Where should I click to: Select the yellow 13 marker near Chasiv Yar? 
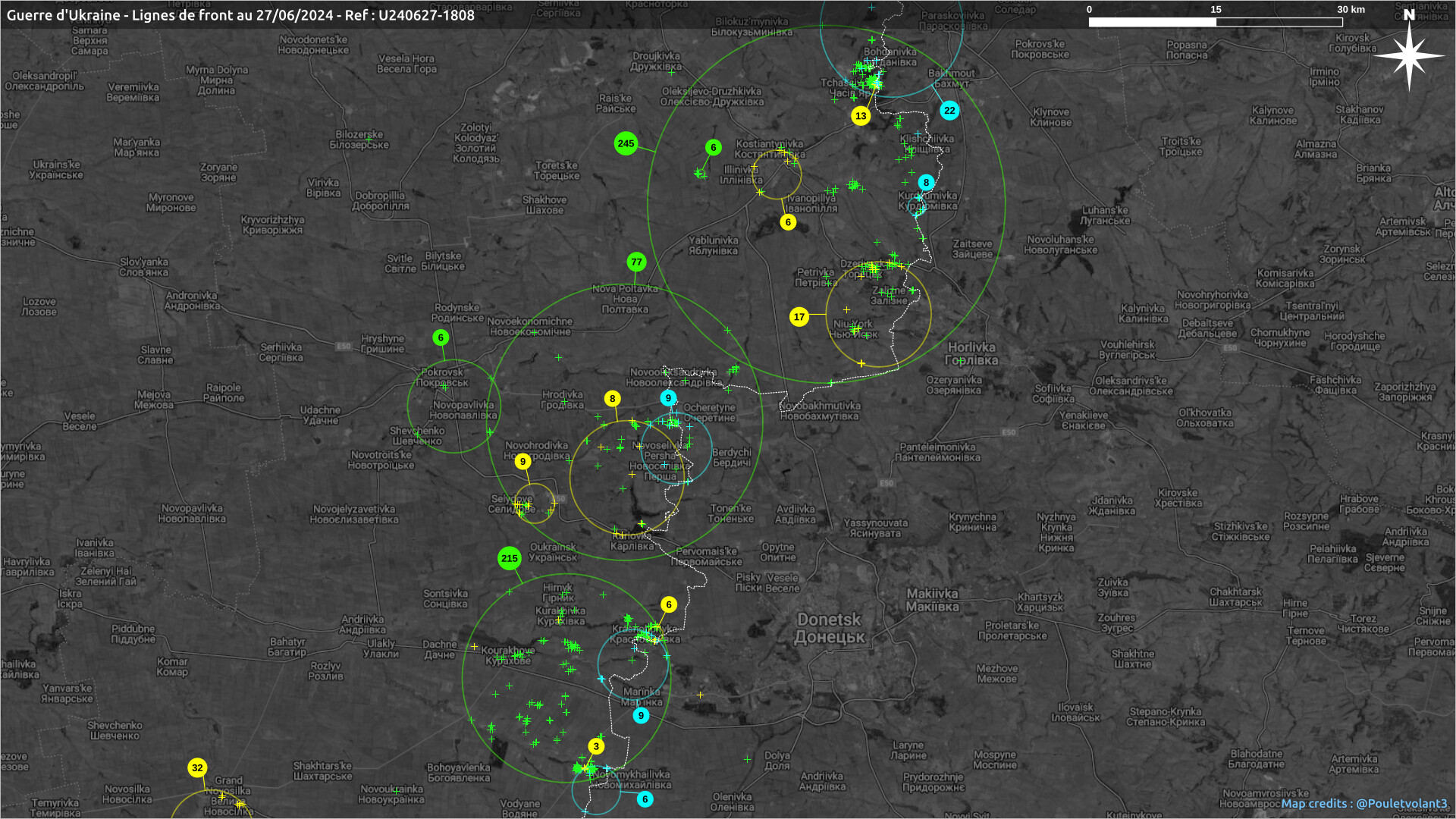[x=860, y=116]
